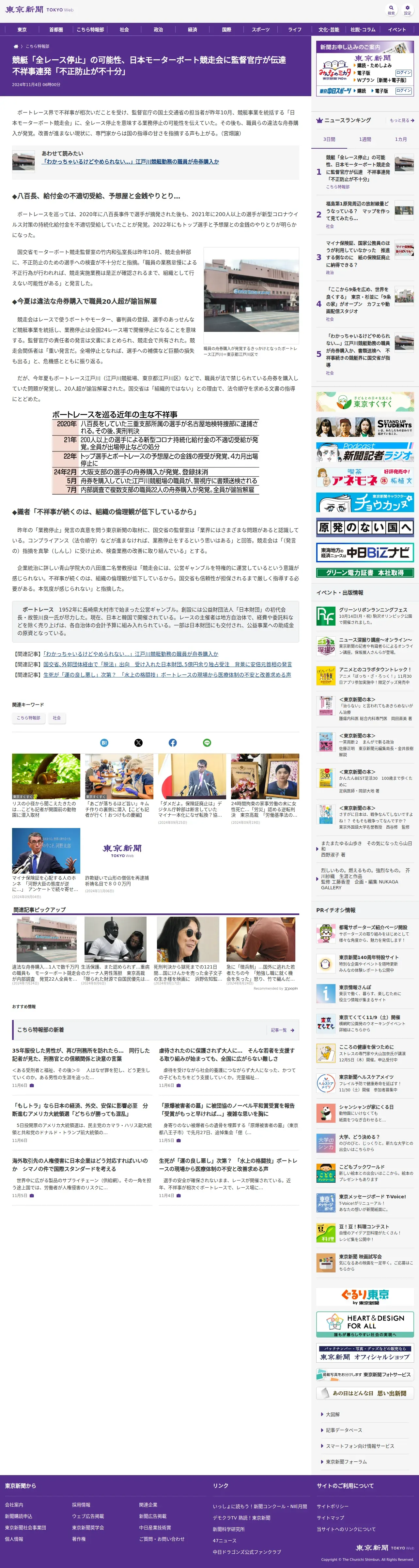Open 都電サポーターズ紹介ページ開設 PR item
This screenshot has height=1568, width=419.
(365, 934)
